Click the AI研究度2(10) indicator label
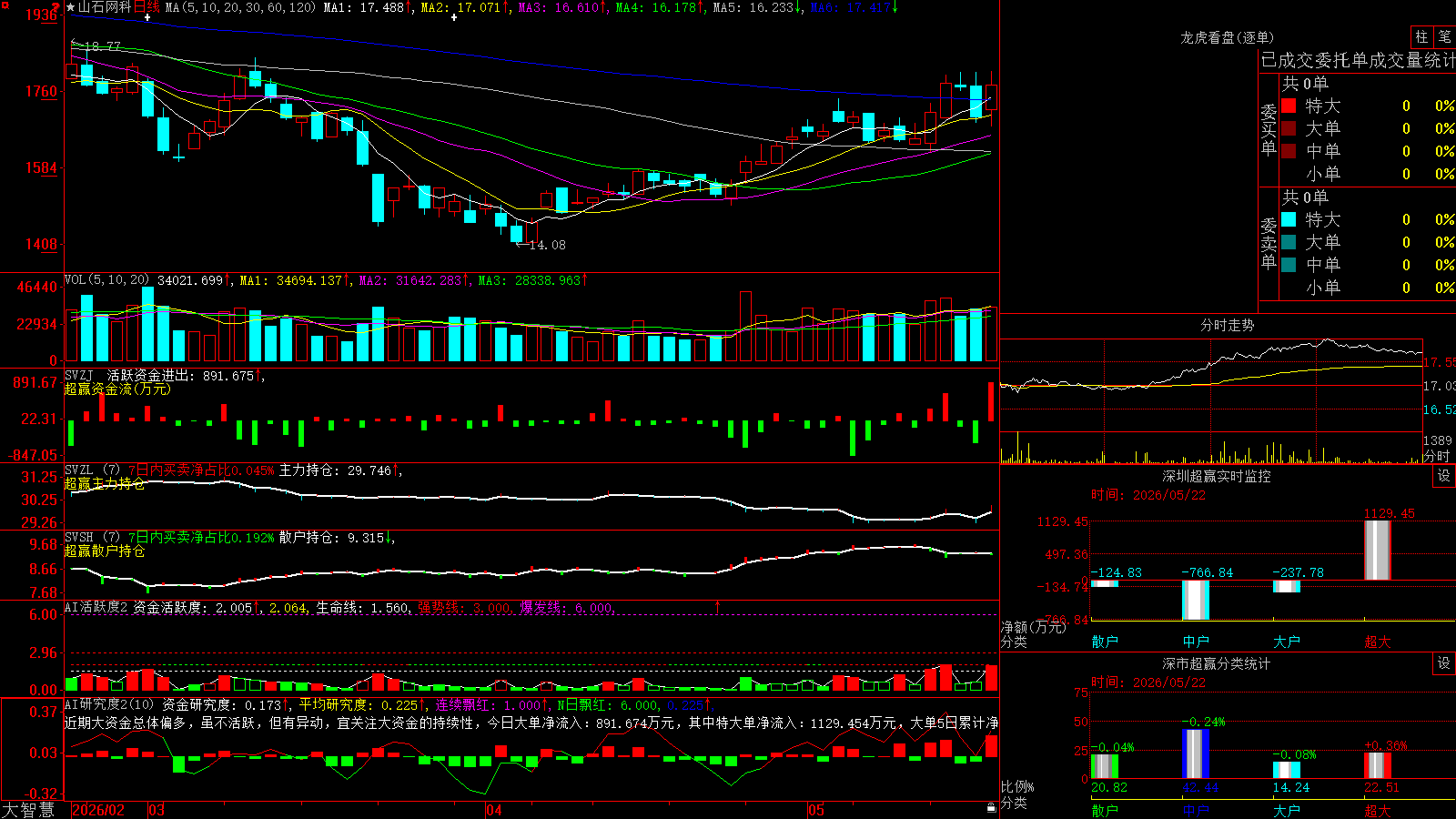 pyautogui.click(x=109, y=704)
